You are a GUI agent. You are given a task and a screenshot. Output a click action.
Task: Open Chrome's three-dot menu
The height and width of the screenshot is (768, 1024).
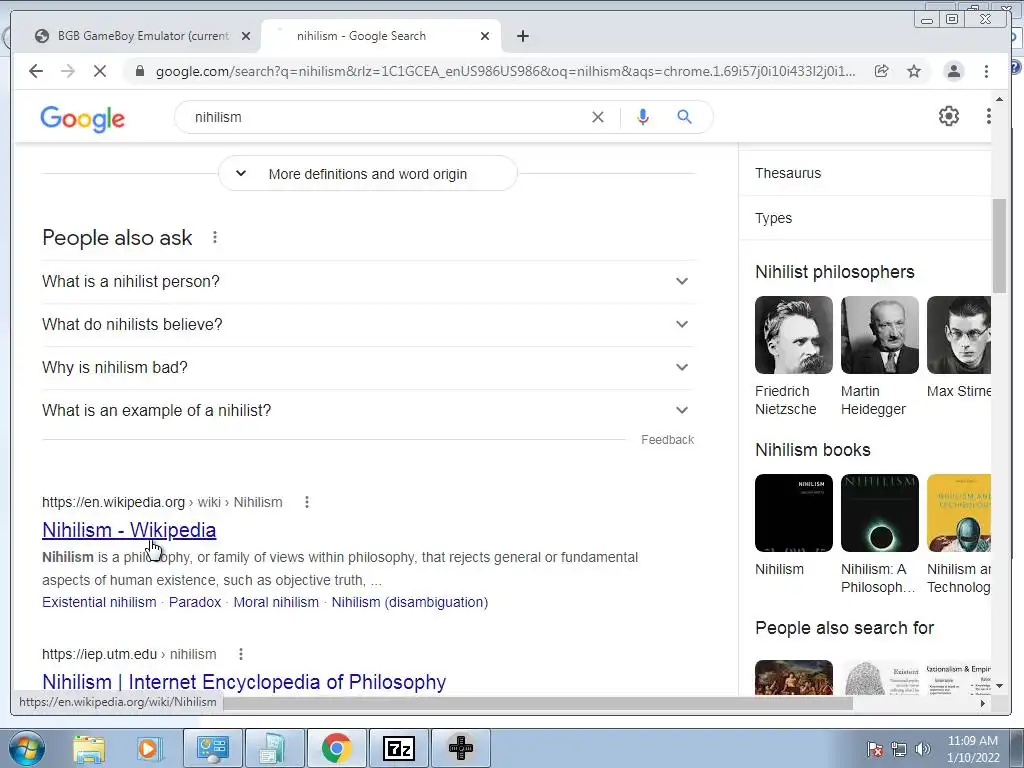pyautogui.click(x=986, y=71)
